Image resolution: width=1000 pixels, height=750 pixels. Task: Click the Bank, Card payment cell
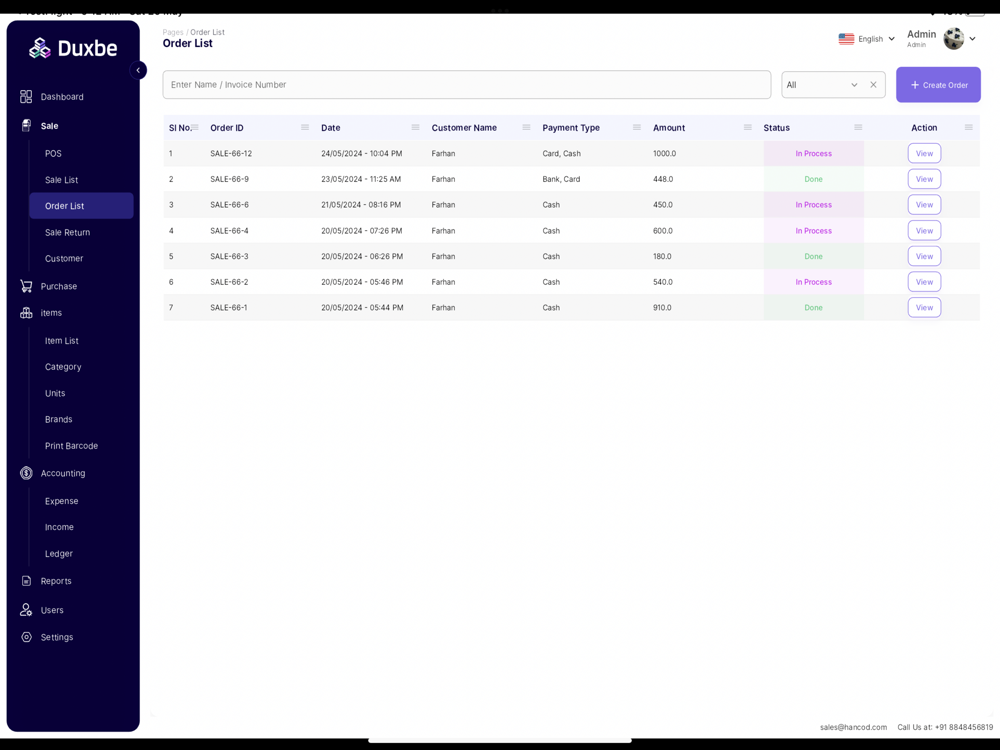561,179
